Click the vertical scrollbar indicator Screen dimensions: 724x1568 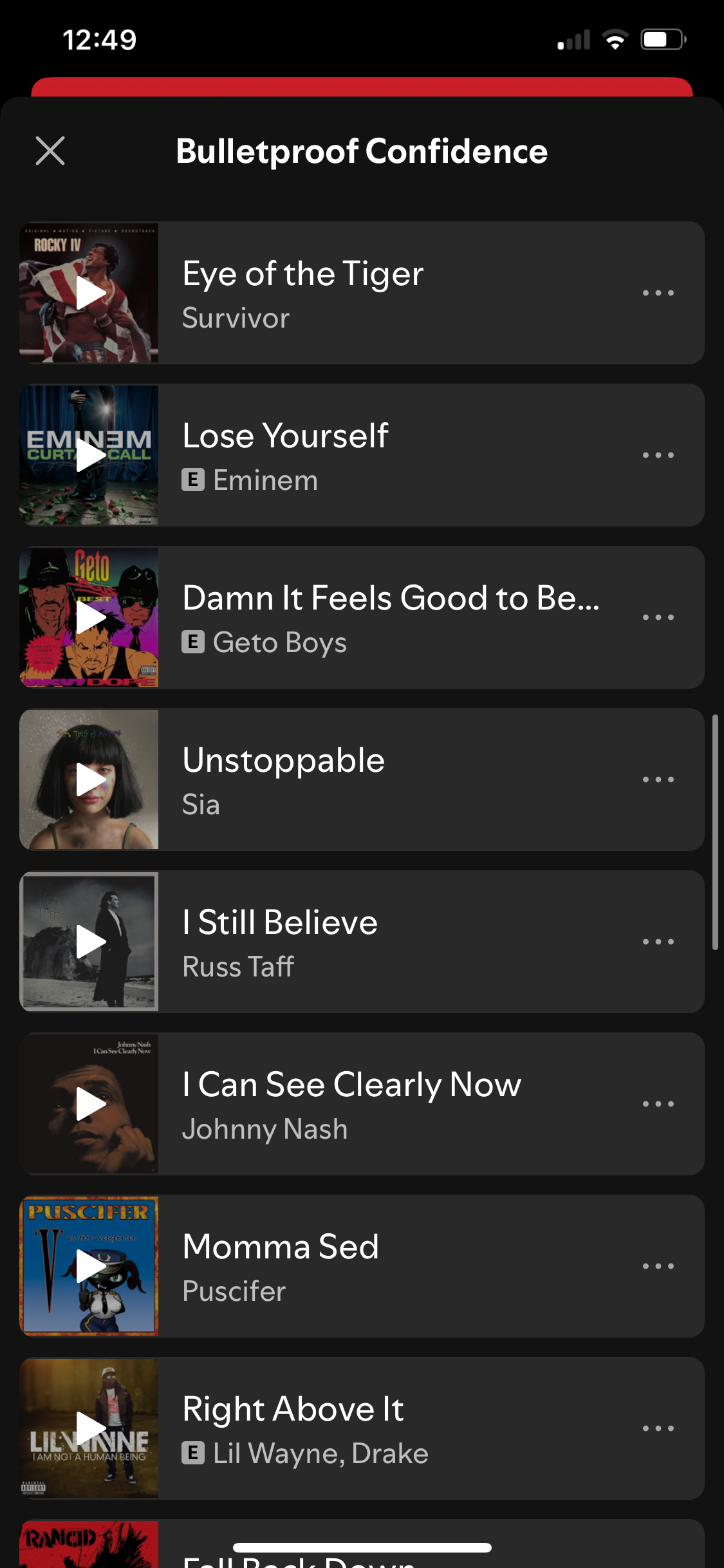(x=714, y=832)
